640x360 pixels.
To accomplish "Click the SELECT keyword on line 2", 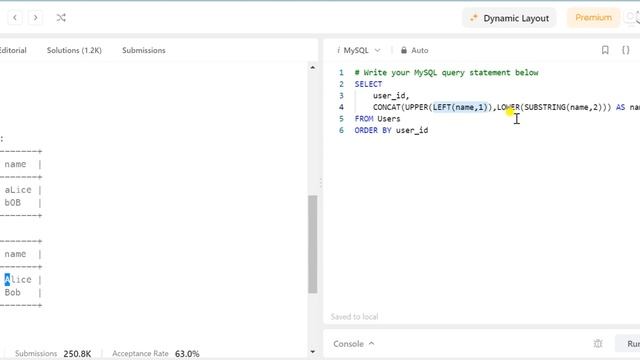I will coord(368,84).
